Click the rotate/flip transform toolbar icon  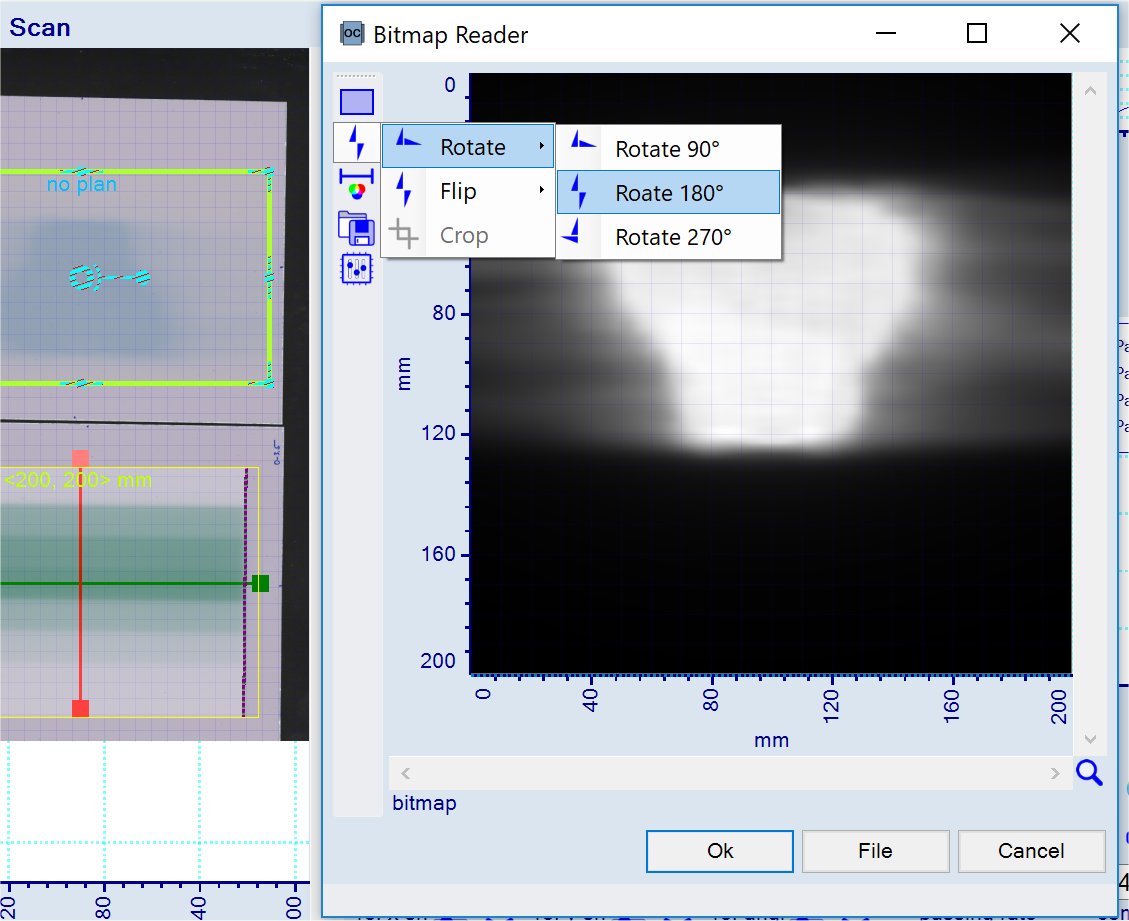pyautogui.click(x=357, y=144)
